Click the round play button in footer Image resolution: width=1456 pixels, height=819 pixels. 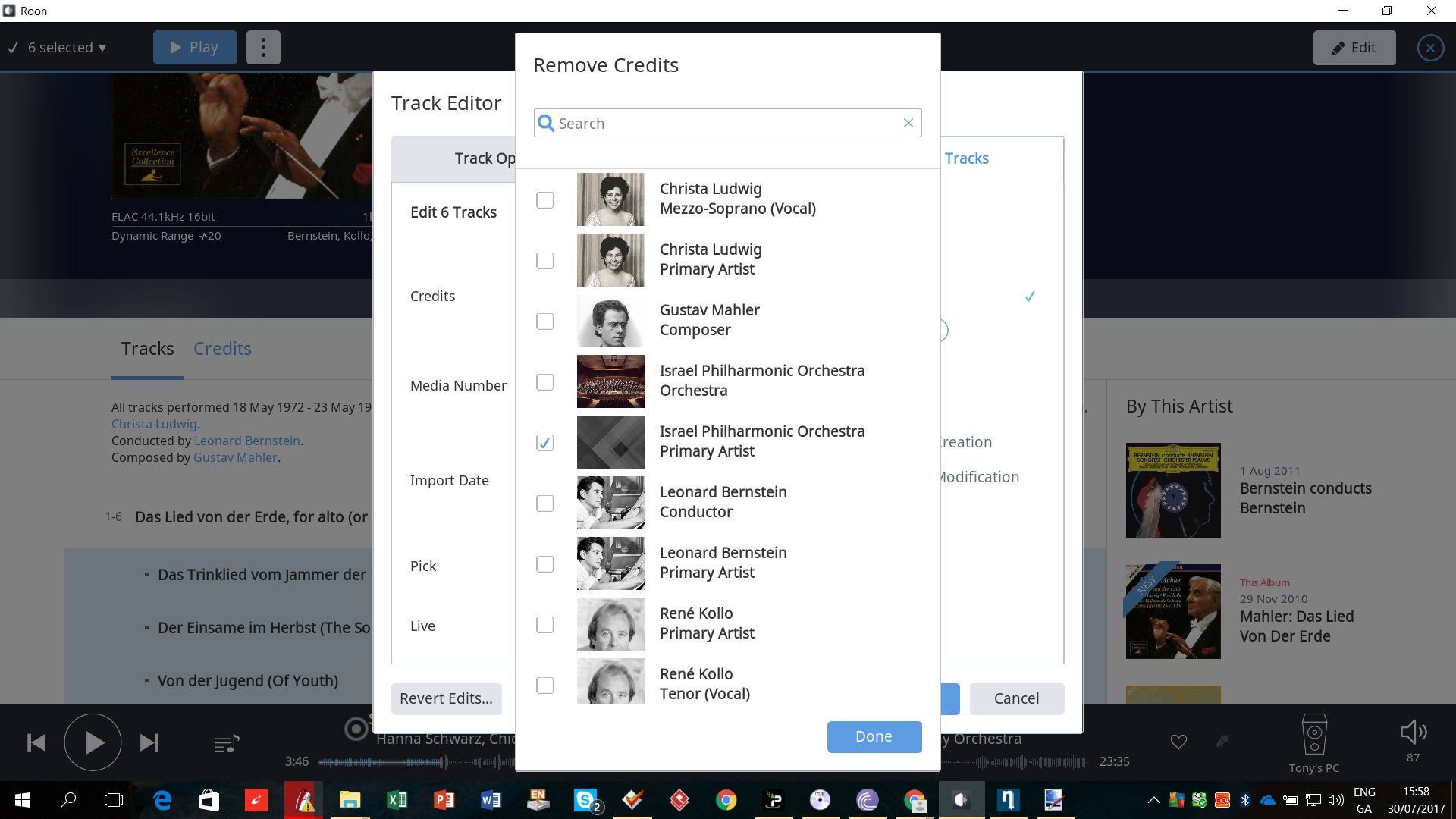(93, 742)
